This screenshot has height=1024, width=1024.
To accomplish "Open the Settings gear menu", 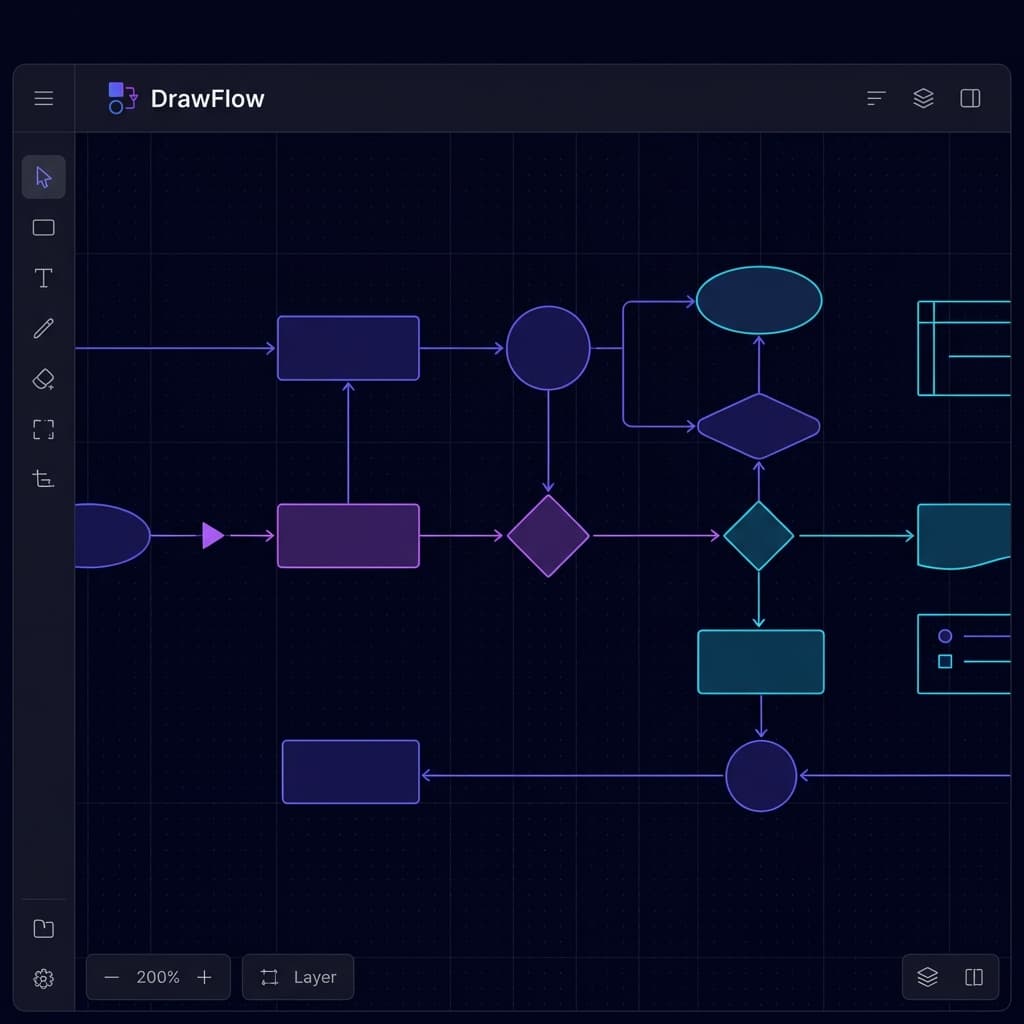I will coord(43,978).
